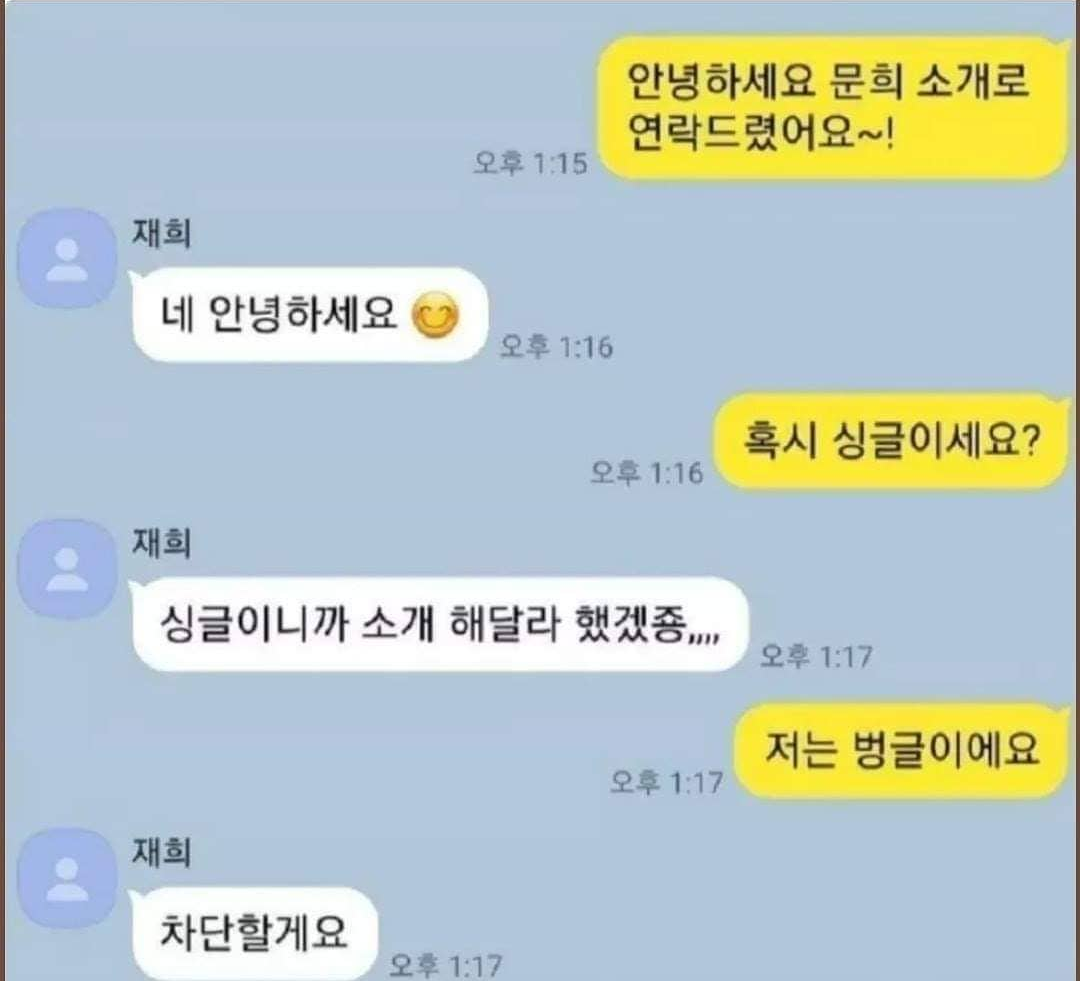This screenshot has width=1080, height=981.
Task: Click the 오후 1:16 timestamp beside 네 안녕하세요
Action: pyautogui.click(x=556, y=347)
